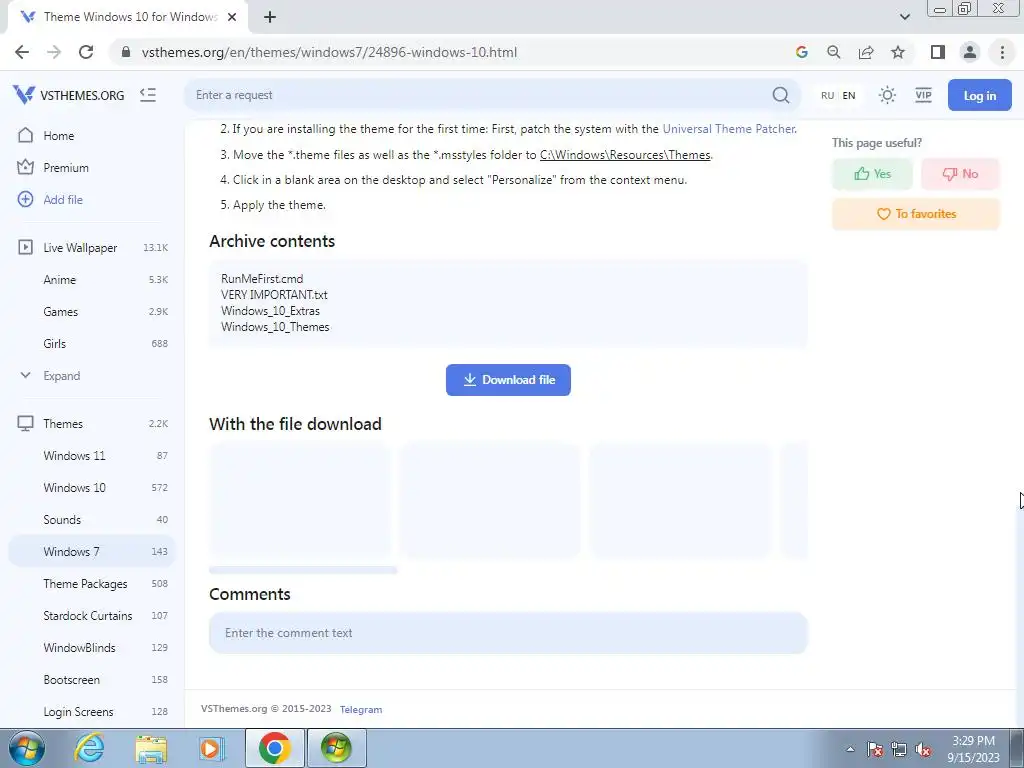Select the Windows 7 category
The width and height of the screenshot is (1024, 768).
click(92, 551)
